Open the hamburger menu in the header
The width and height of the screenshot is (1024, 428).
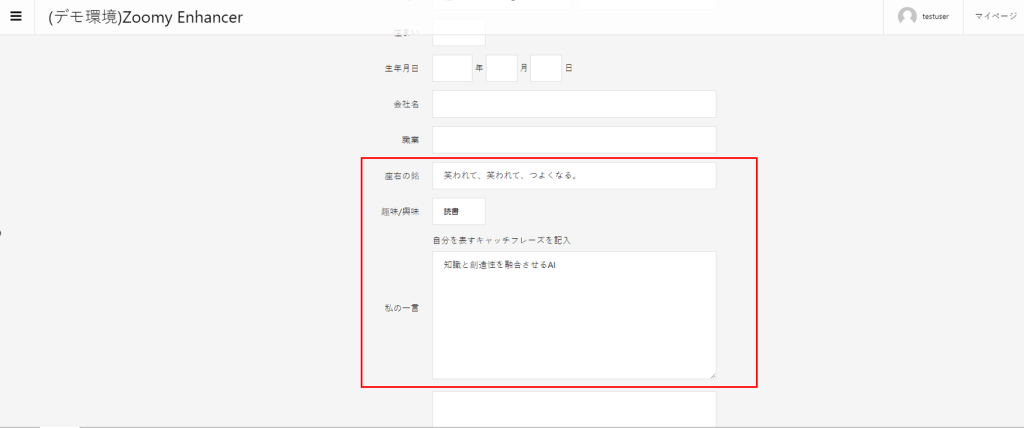pos(16,17)
